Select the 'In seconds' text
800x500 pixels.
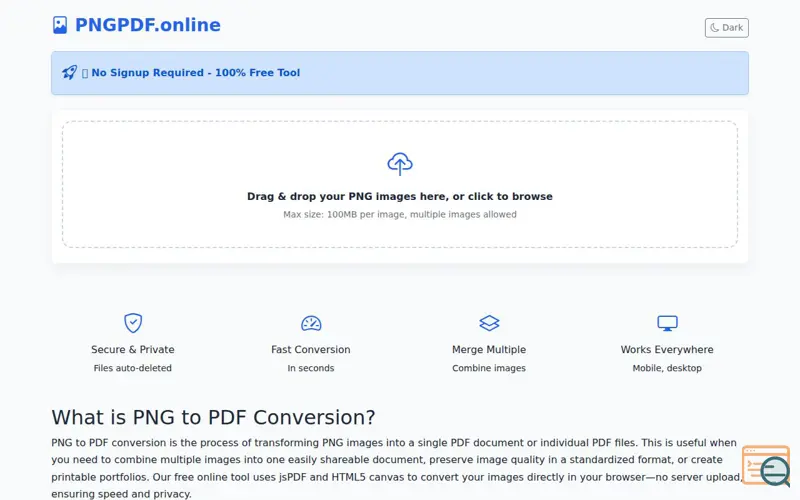point(311,368)
